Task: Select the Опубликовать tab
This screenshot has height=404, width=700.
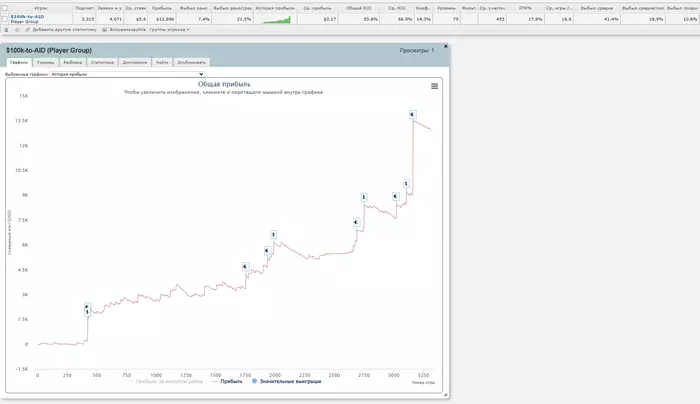Action: tap(192, 62)
